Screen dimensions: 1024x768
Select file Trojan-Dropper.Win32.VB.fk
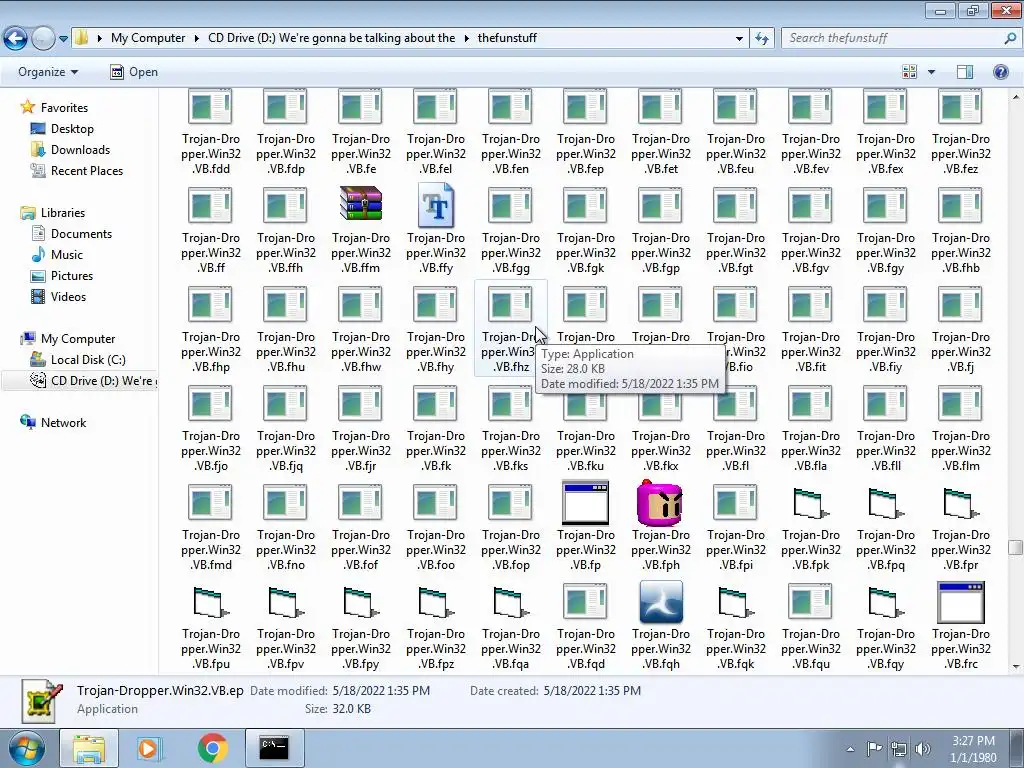point(436,428)
